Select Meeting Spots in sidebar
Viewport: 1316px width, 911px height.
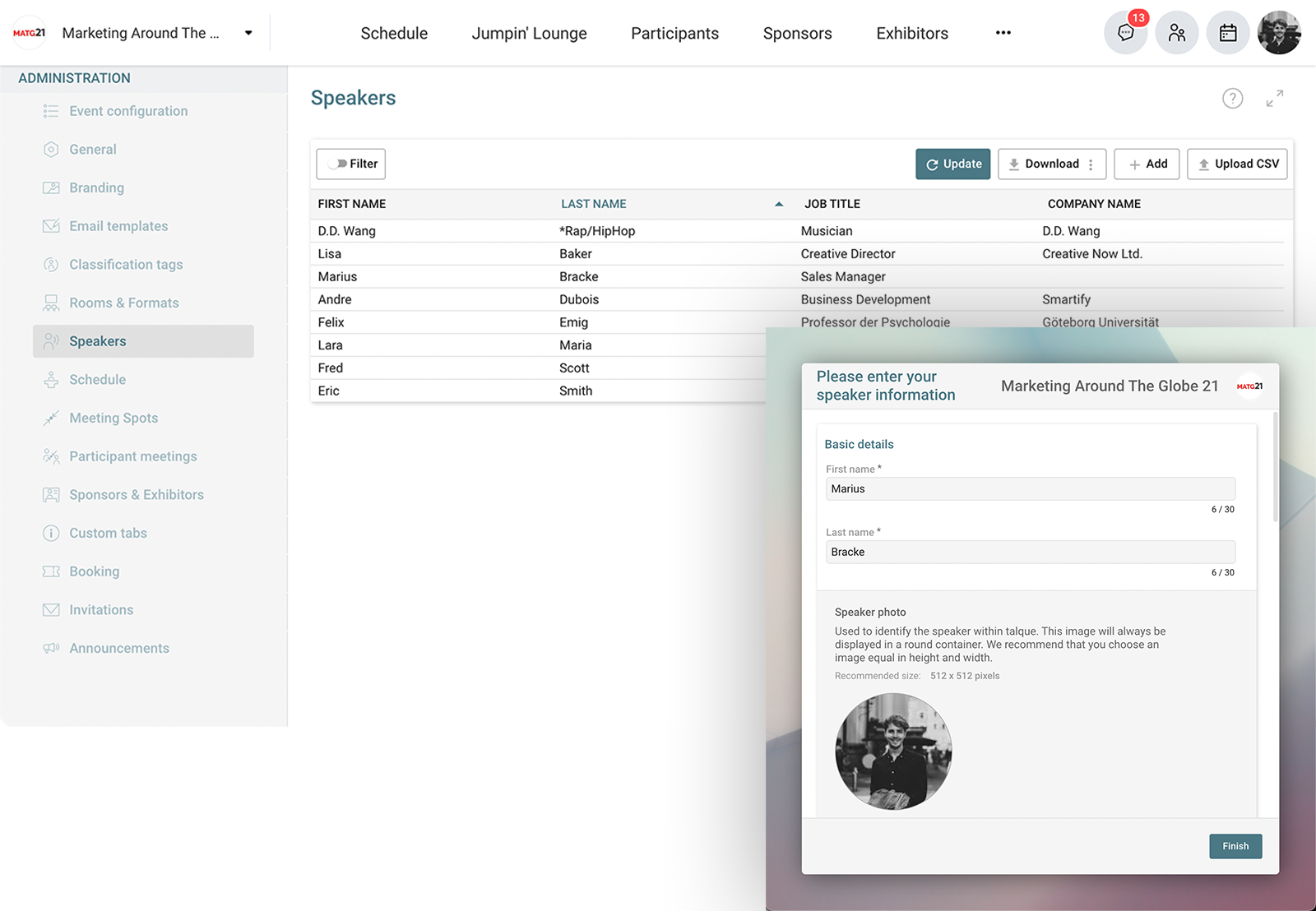pos(114,418)
